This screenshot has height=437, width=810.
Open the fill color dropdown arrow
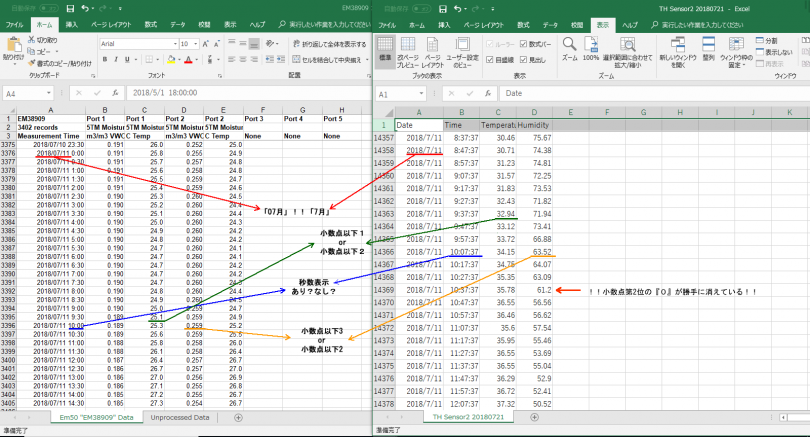pyautogui.click(x=180, y=60)
